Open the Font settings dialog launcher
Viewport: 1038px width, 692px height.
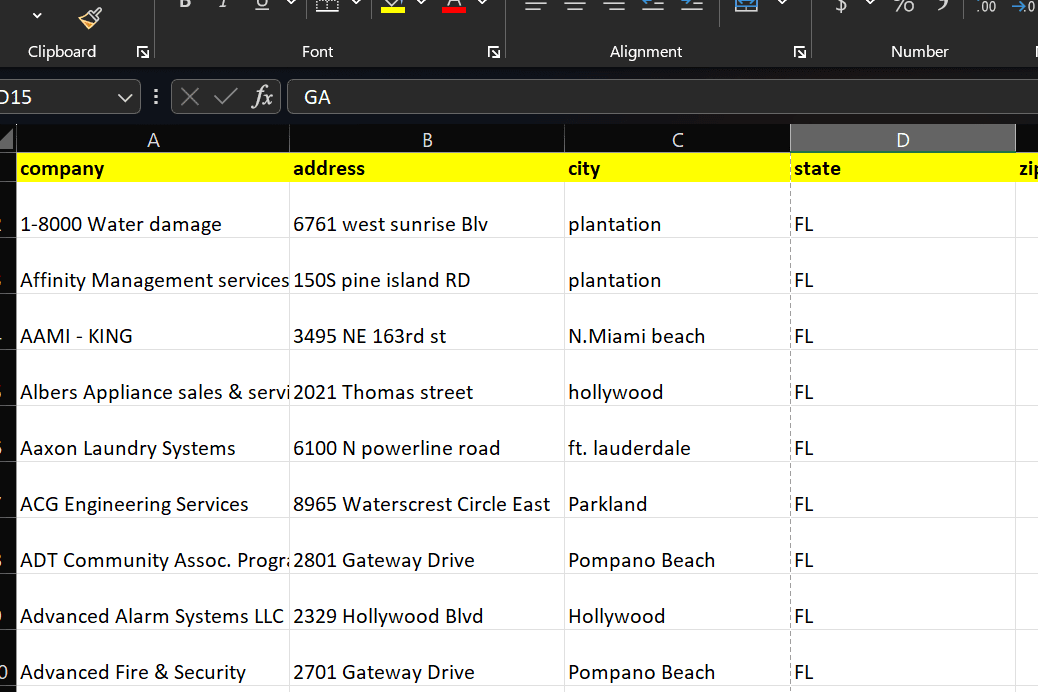(494, 52)
